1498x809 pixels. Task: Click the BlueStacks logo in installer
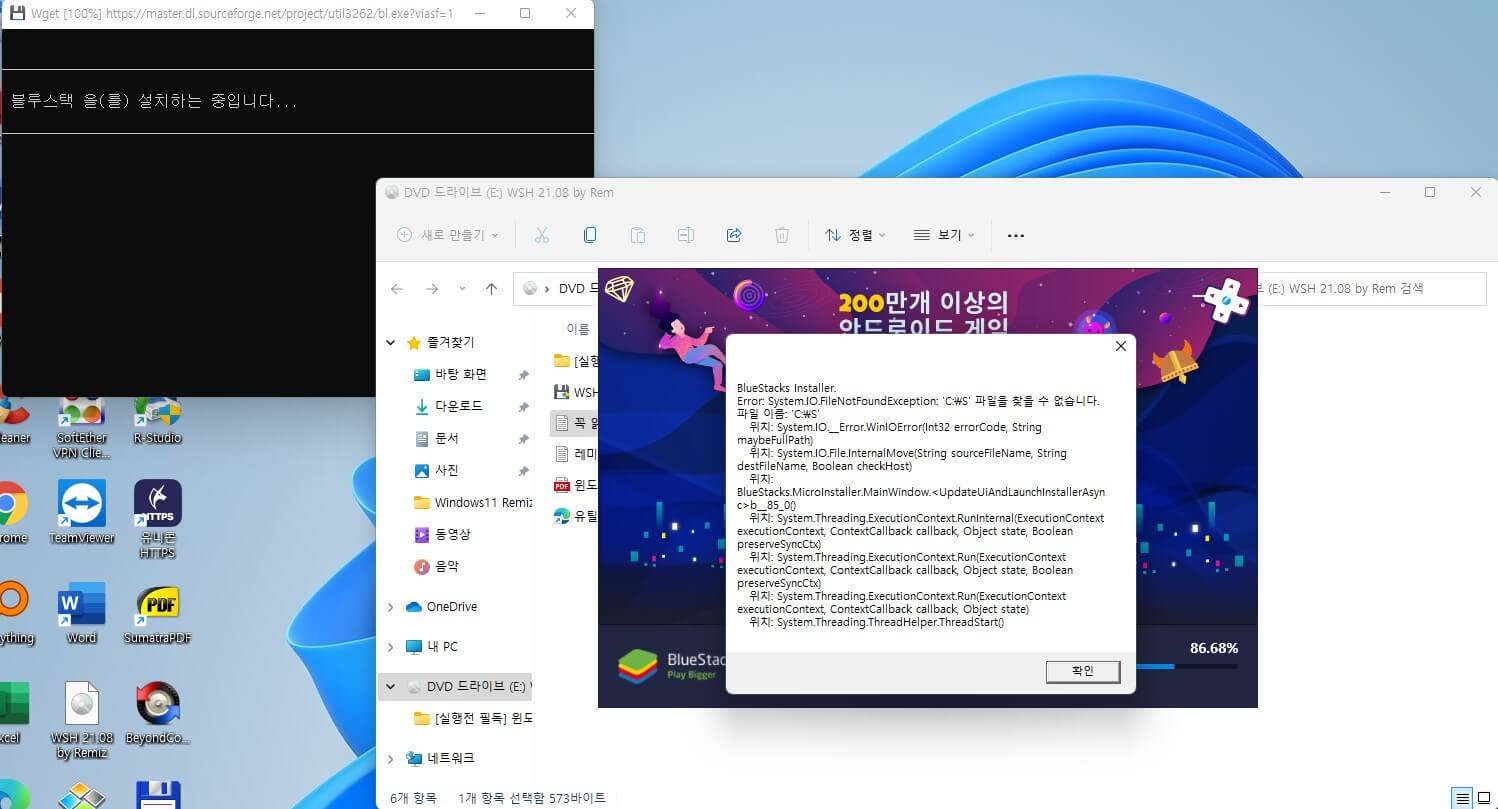click(x=638, y=666)
